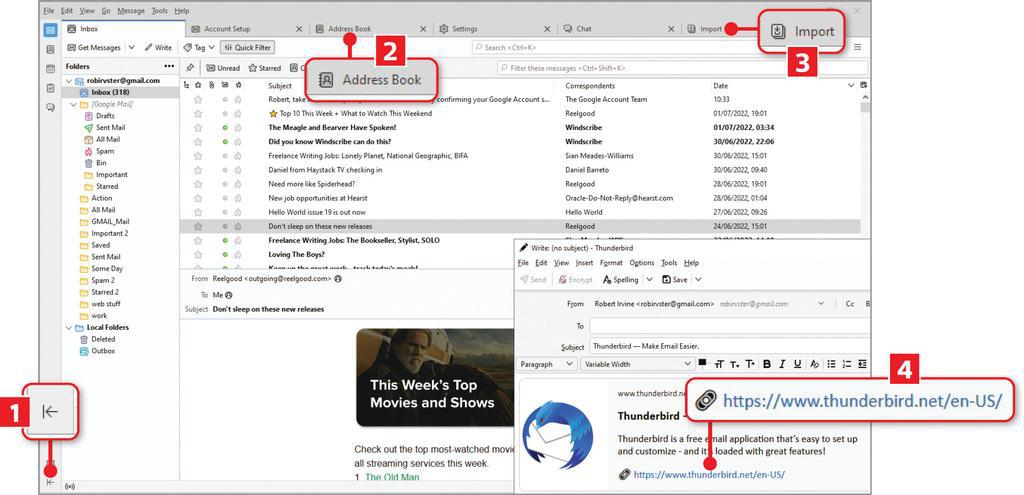Open the Spelling dropdown arrow

point(649,279)
